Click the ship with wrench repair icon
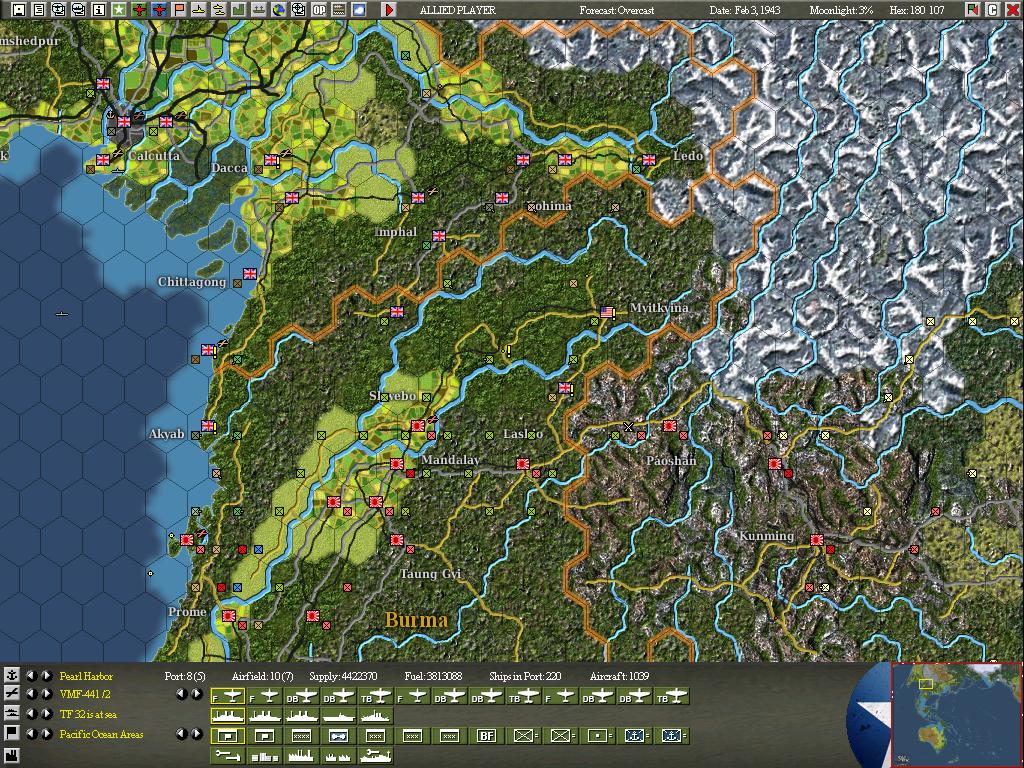Screen dimensions: 1024x768 (376, 756)
